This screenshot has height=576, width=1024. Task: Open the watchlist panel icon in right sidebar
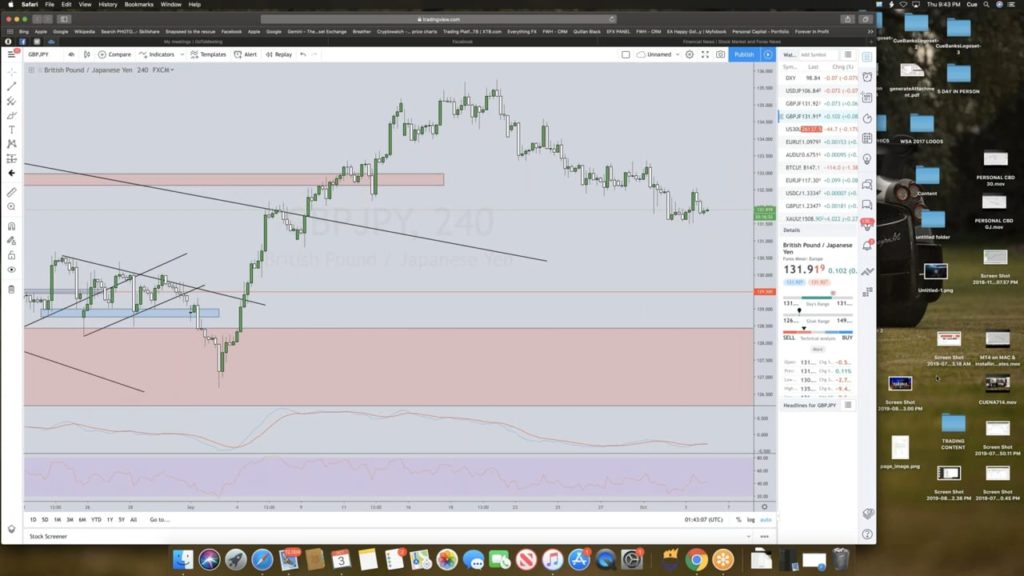pos(867,57)
